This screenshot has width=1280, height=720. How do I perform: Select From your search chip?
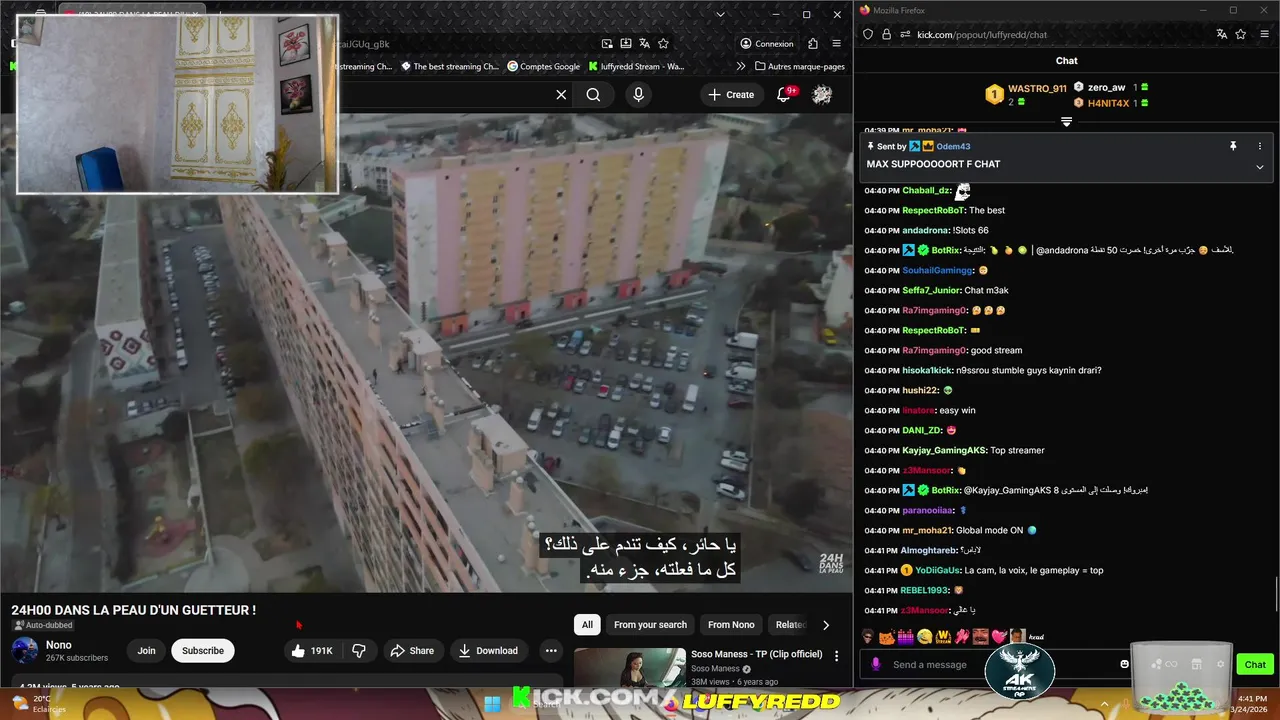click(x=650, y=625)
